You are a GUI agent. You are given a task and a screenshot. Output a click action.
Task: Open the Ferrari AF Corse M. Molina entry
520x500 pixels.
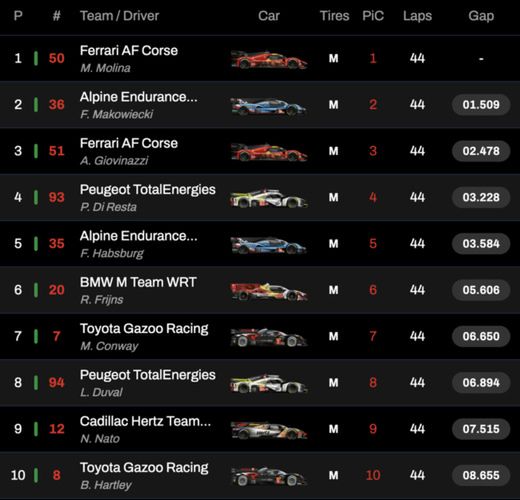[x=129, y=59]
